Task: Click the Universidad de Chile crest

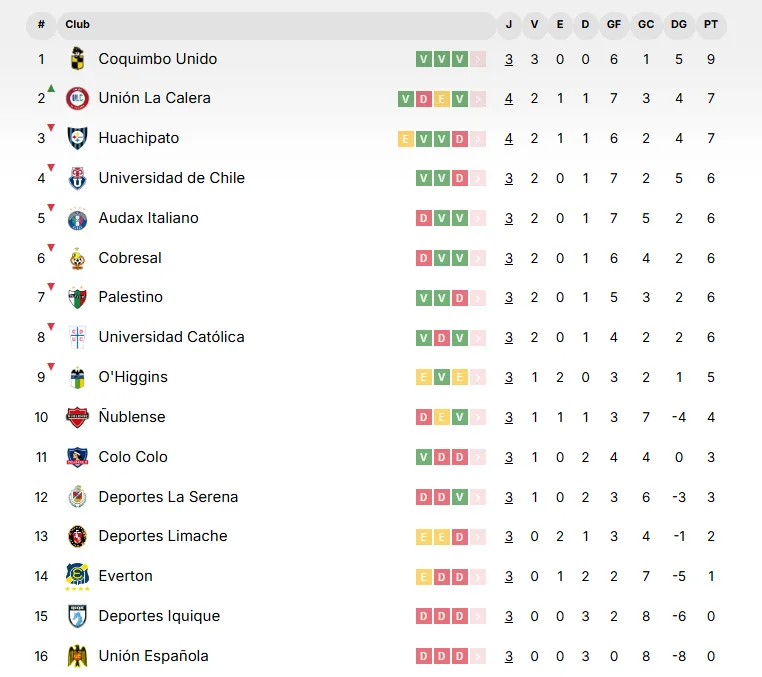Action: tap(77, 178)
